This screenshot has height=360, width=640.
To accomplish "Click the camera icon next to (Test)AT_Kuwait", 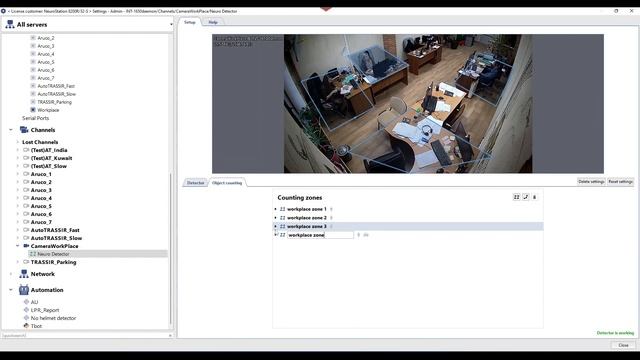I will [x=26, y=158].
